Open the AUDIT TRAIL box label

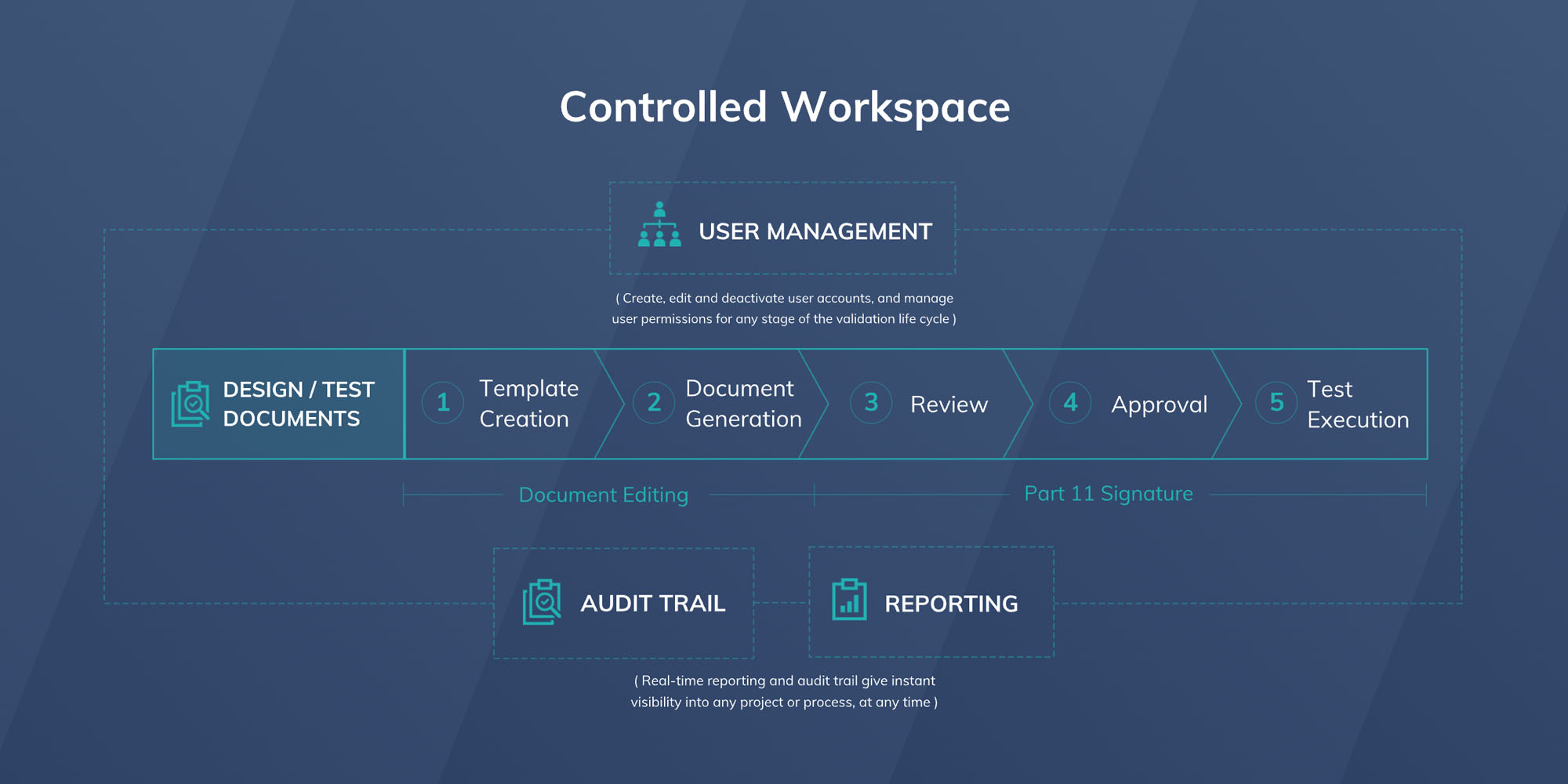653,603
